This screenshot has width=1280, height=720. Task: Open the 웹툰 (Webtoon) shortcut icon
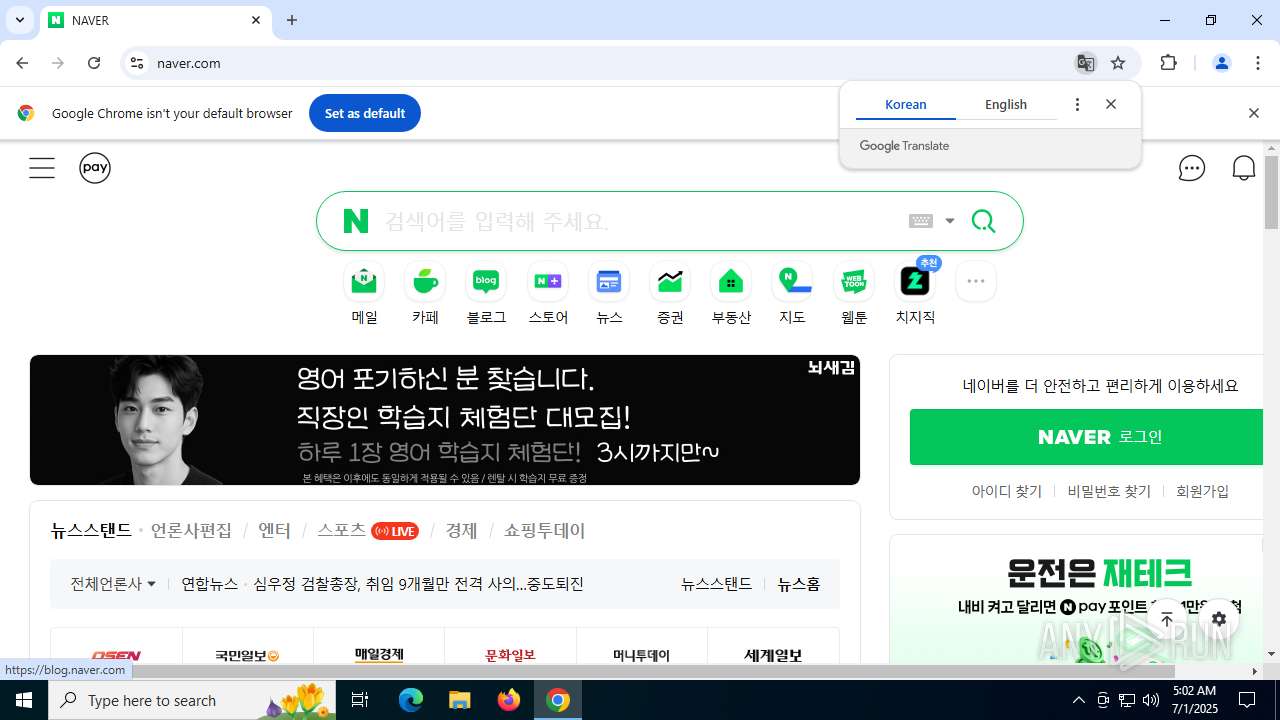(x=854, y=282)
